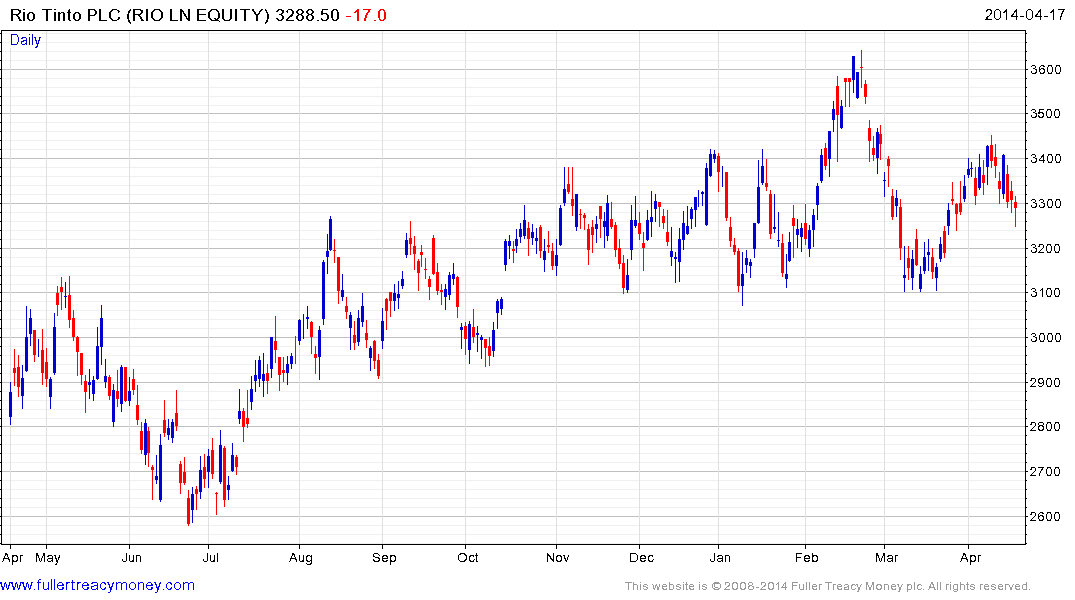Click the chart date 2014-04-17
Viewport: 1075px width, 600px height.
pos(1024,14)
